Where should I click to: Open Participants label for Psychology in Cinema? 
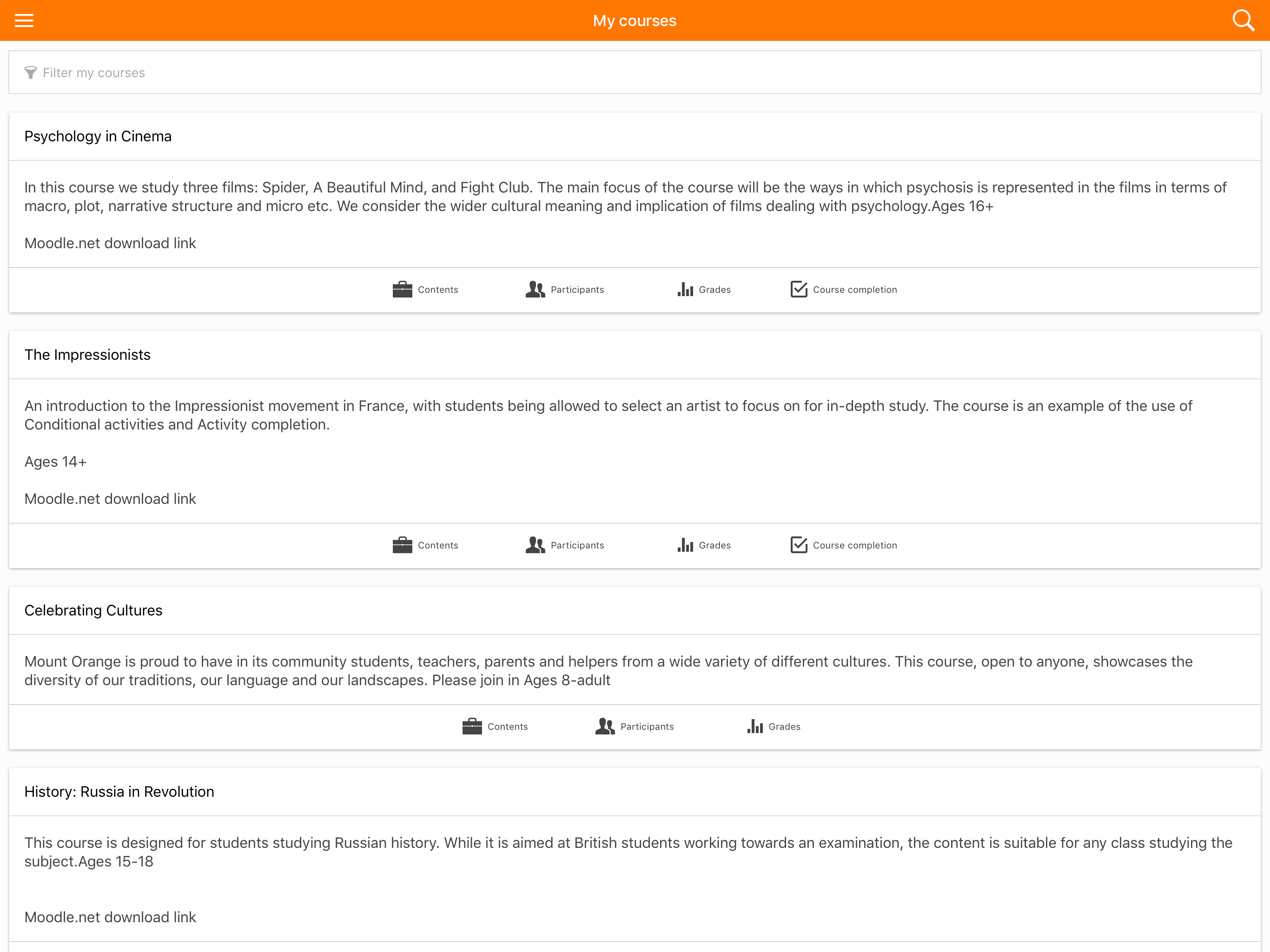click(577, 290)
